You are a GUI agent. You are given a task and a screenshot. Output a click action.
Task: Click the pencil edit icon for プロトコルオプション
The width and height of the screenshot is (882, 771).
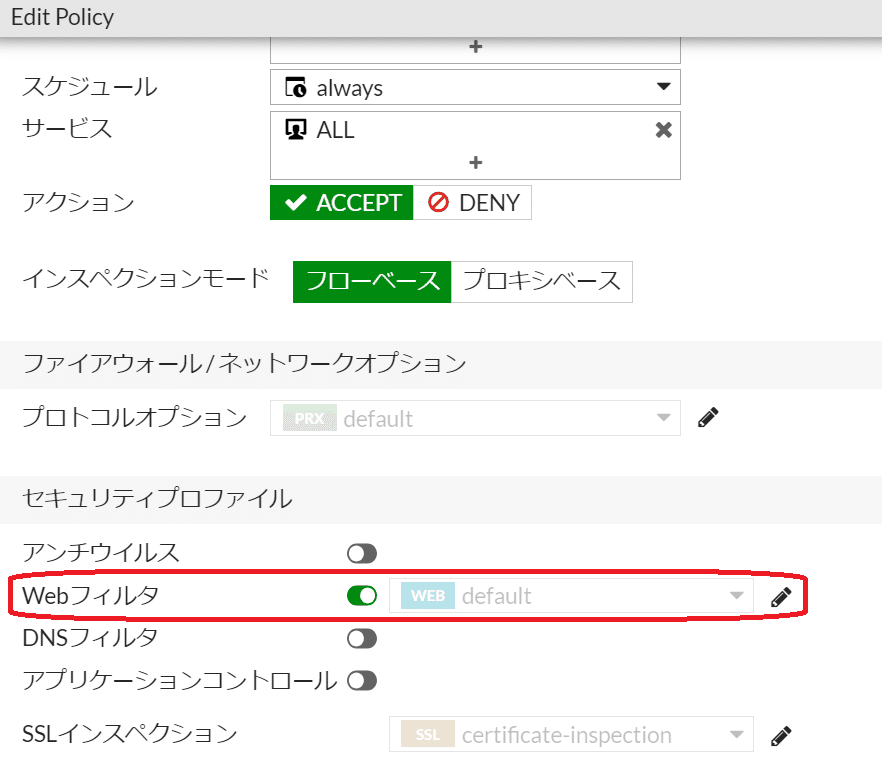[708, 418]
